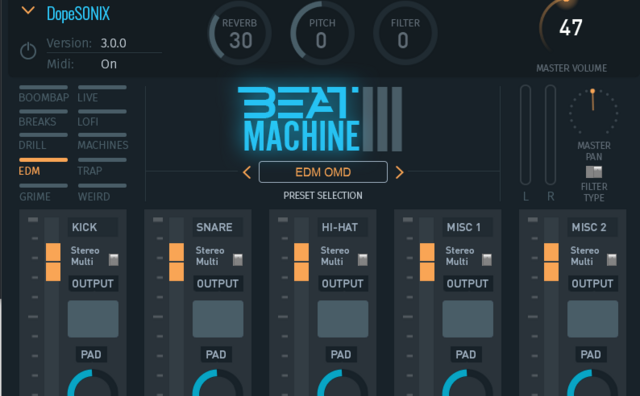
Task: Toggle Stereo/Multi switch on MISC 1 channel
Action: click(487, 260)
